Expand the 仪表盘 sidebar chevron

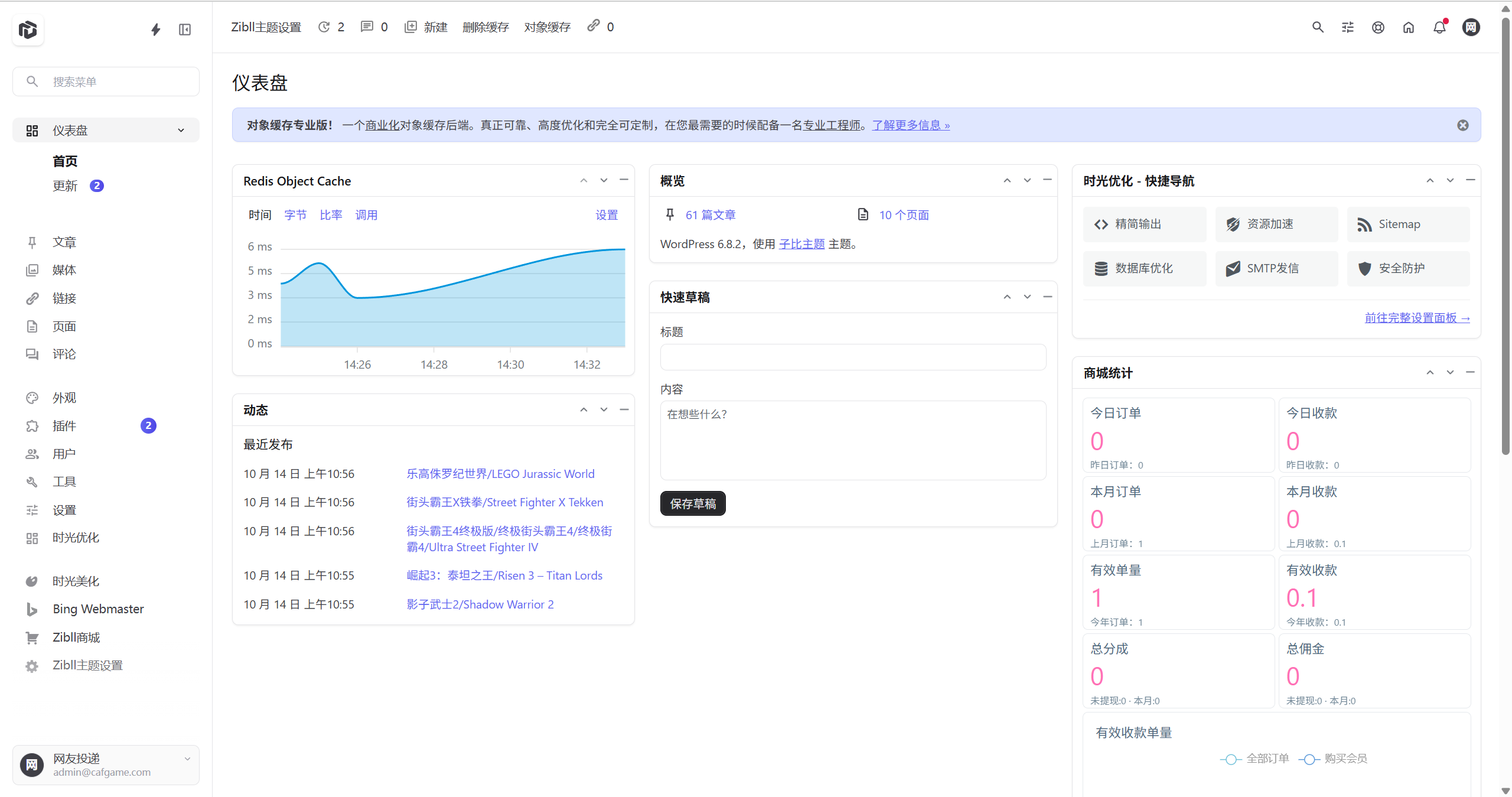point(180,130)
